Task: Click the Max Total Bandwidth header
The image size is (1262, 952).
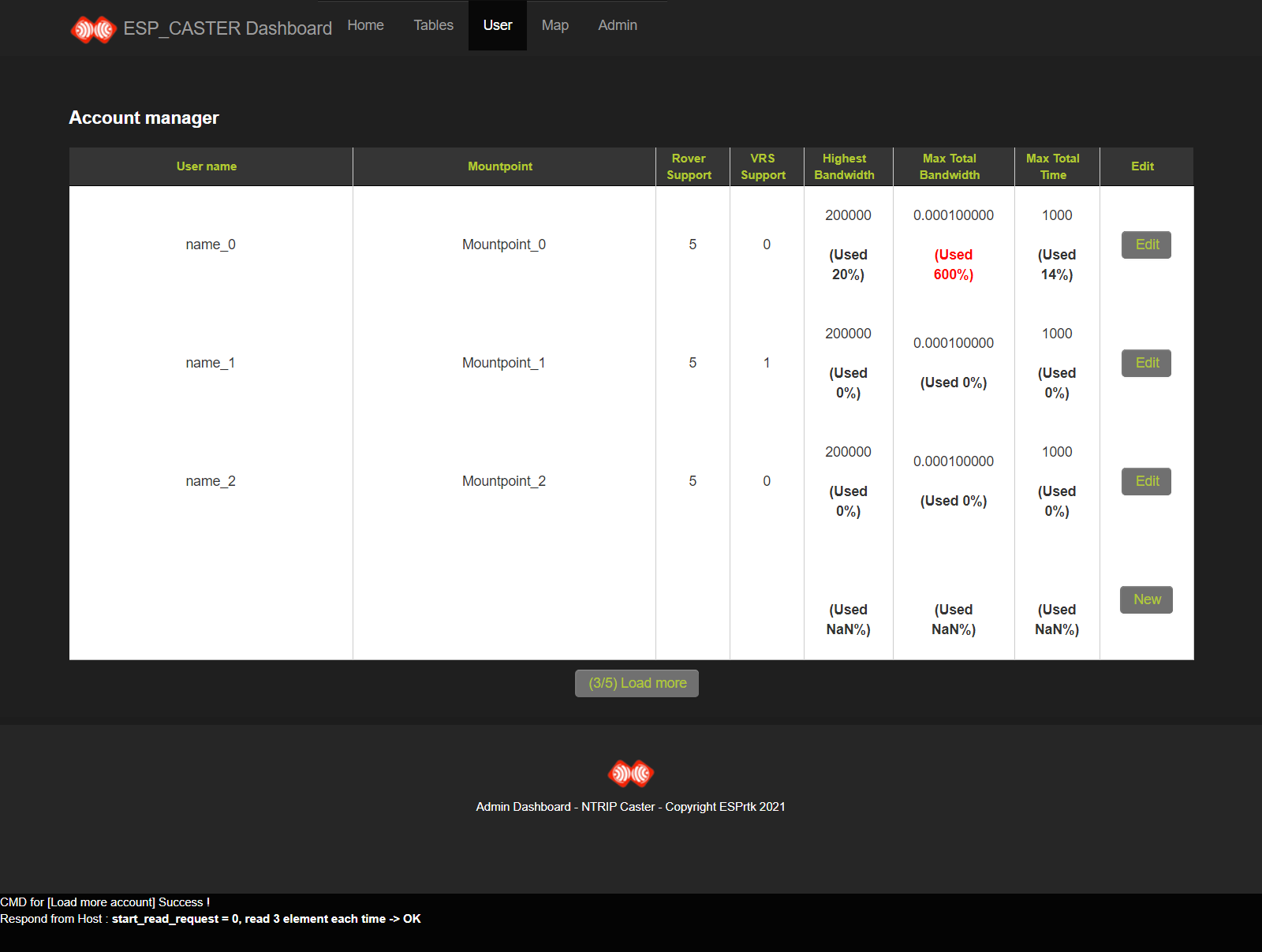Action: click(950, 166)
